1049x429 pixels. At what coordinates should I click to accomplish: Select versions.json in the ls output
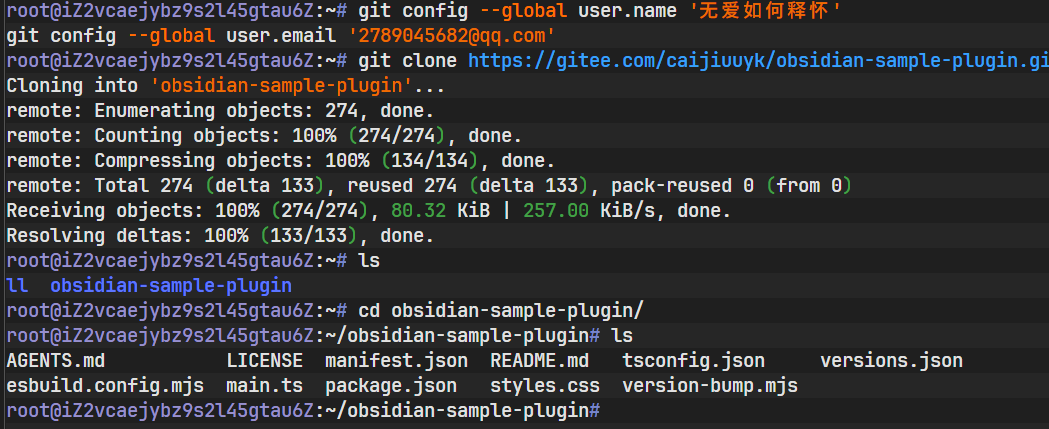pyautogui.click(x=891, y=361)
